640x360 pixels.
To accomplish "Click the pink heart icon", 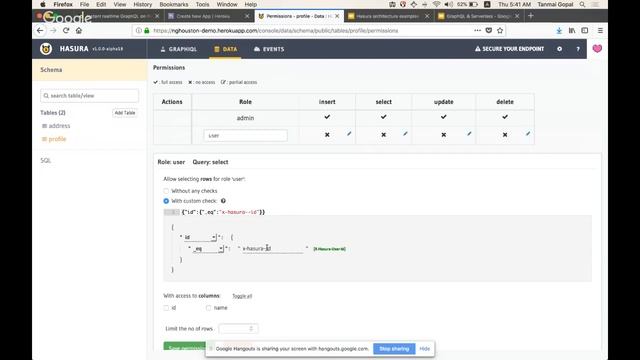I will point(597,49).
